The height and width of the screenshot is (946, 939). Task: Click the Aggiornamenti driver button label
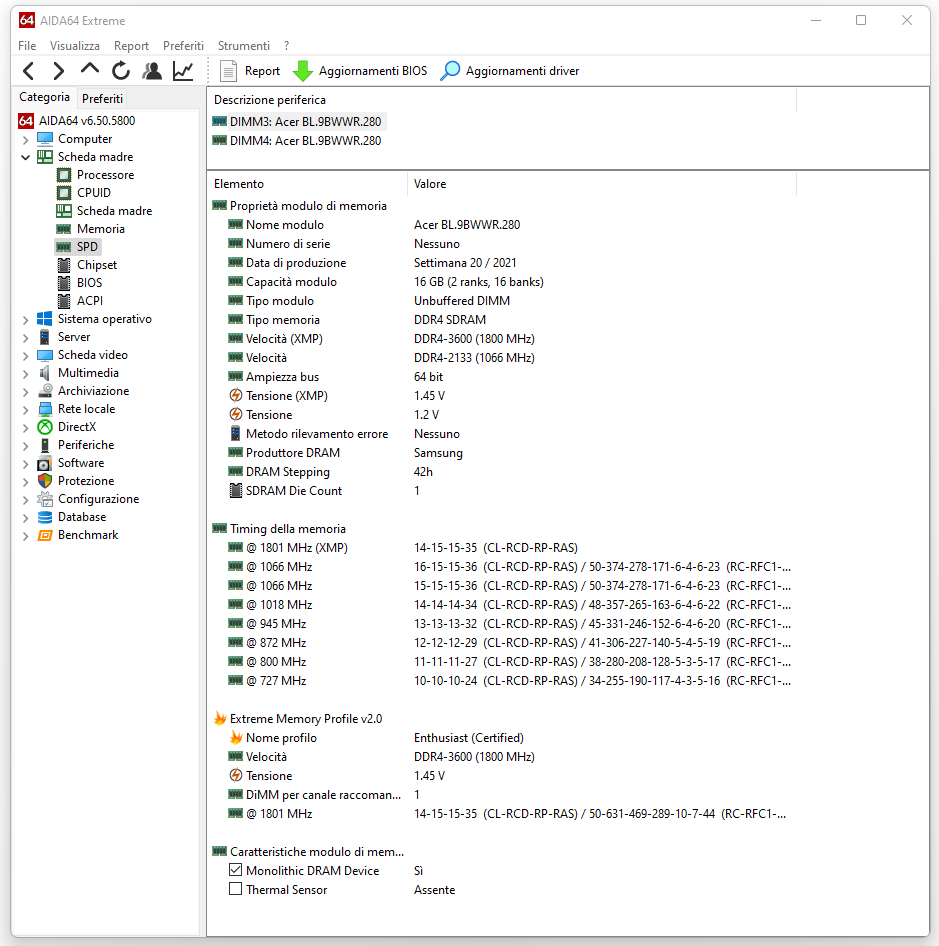click(523, 71)
